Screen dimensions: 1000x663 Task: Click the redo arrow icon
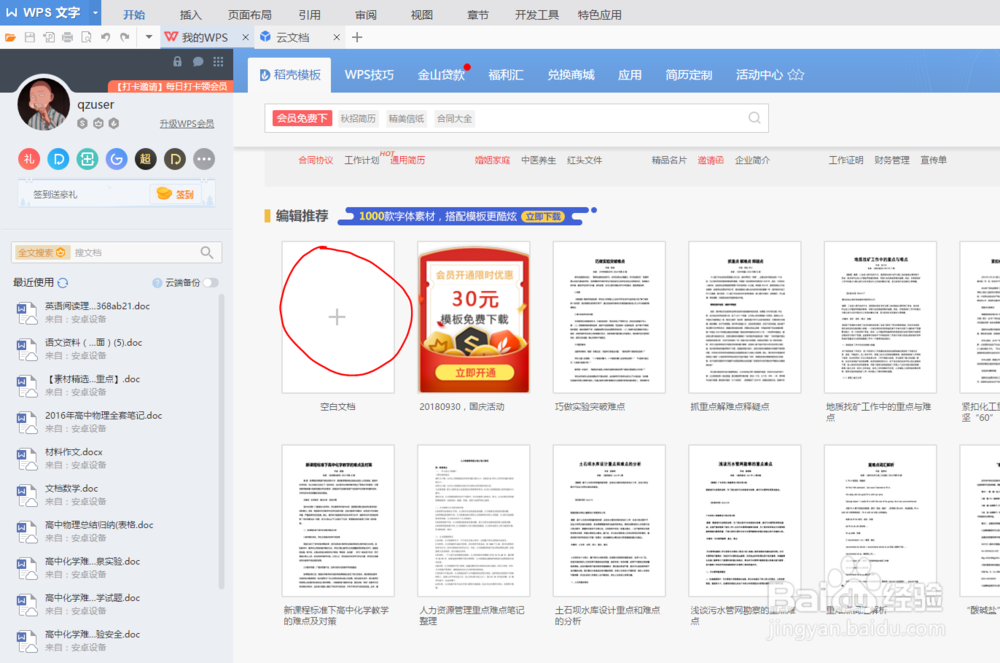(x=124, y=38)
